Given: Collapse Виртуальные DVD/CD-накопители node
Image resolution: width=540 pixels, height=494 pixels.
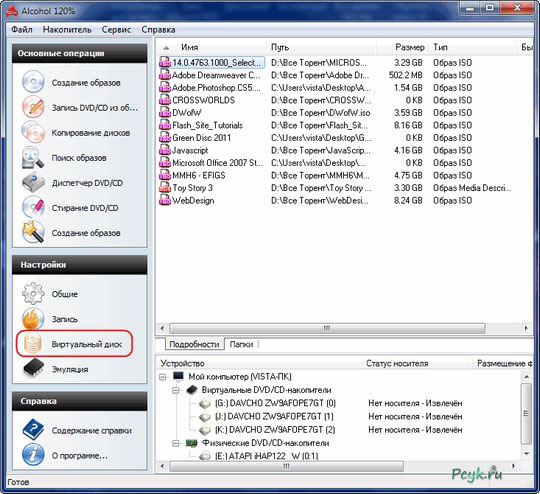Looking at the screenshot, I should pyautogui.click(x=176, y=390).
